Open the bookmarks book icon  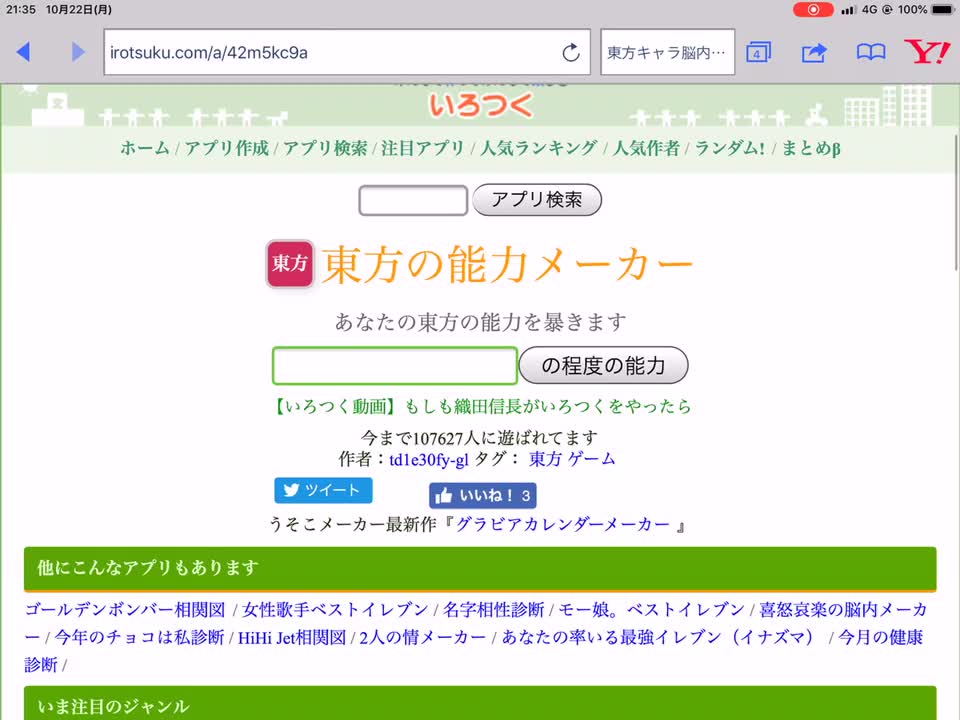click(x=871, y=52)
